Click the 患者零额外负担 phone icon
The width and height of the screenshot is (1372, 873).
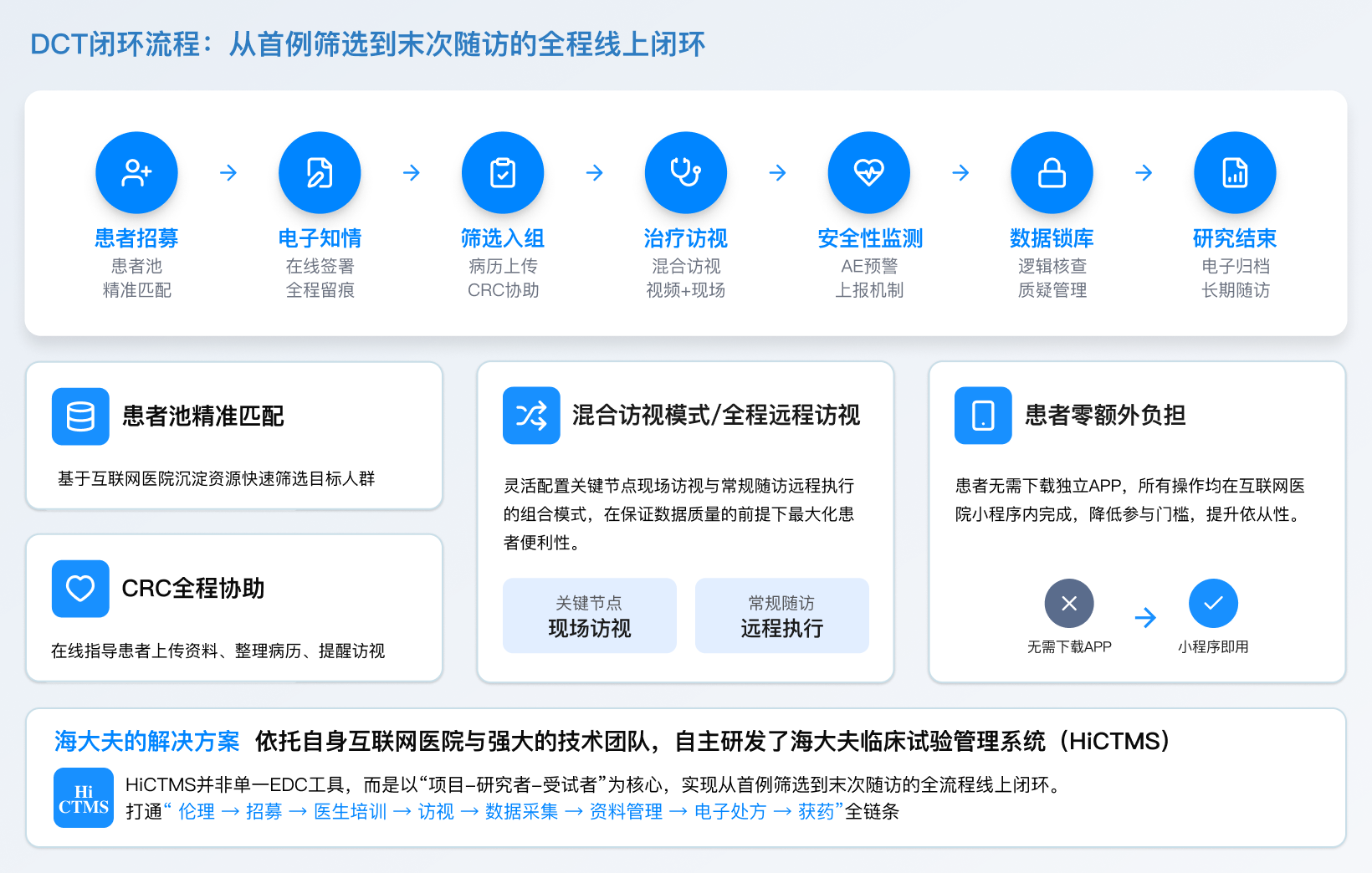click(983, 416)
